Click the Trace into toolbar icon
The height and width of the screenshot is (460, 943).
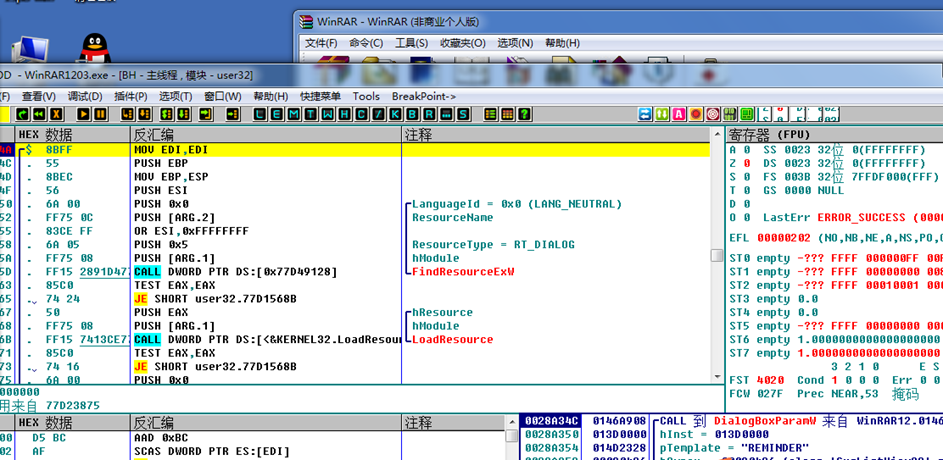click(x=167, y=114)
